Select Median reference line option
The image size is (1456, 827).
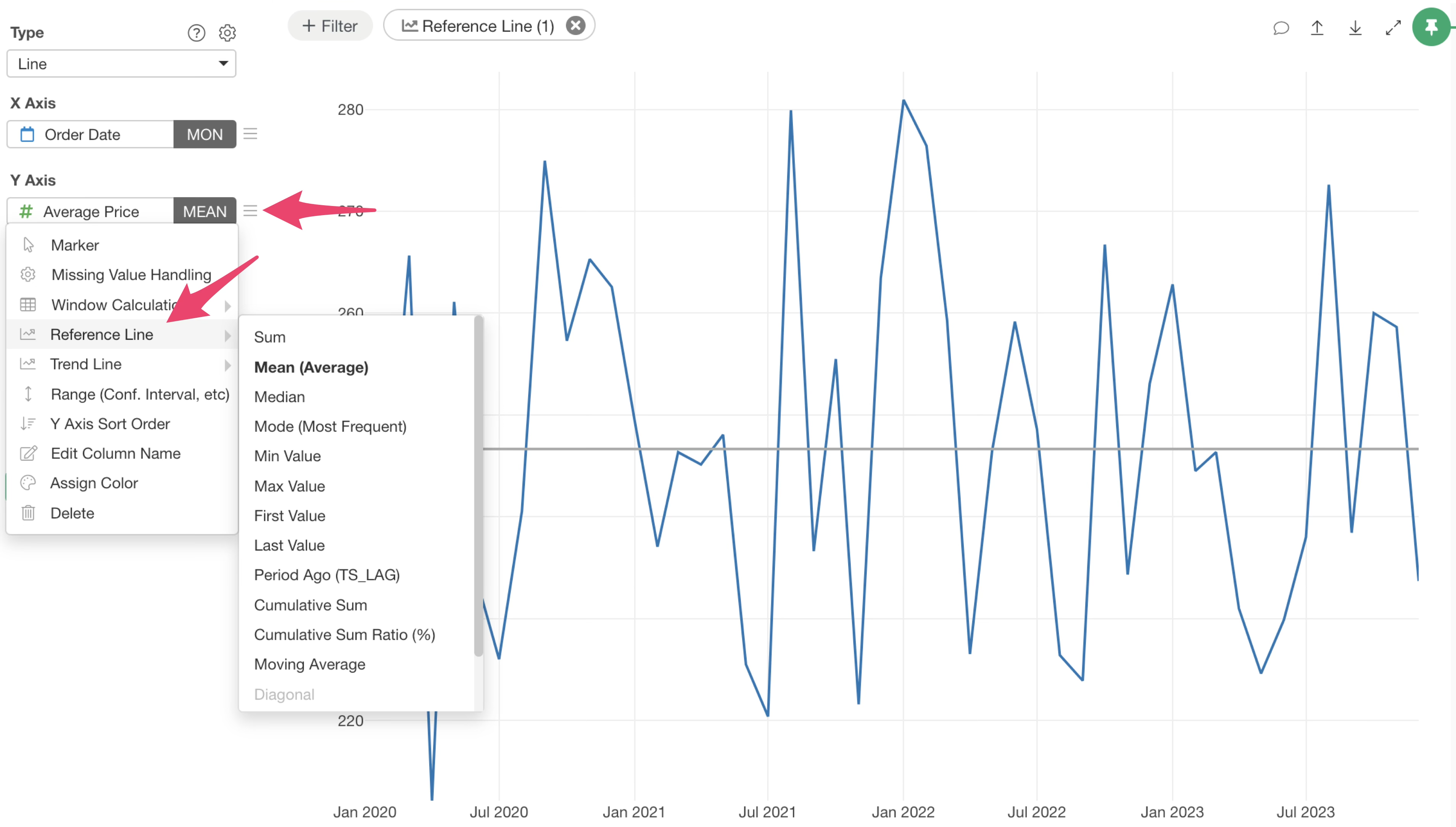(280, 397)
